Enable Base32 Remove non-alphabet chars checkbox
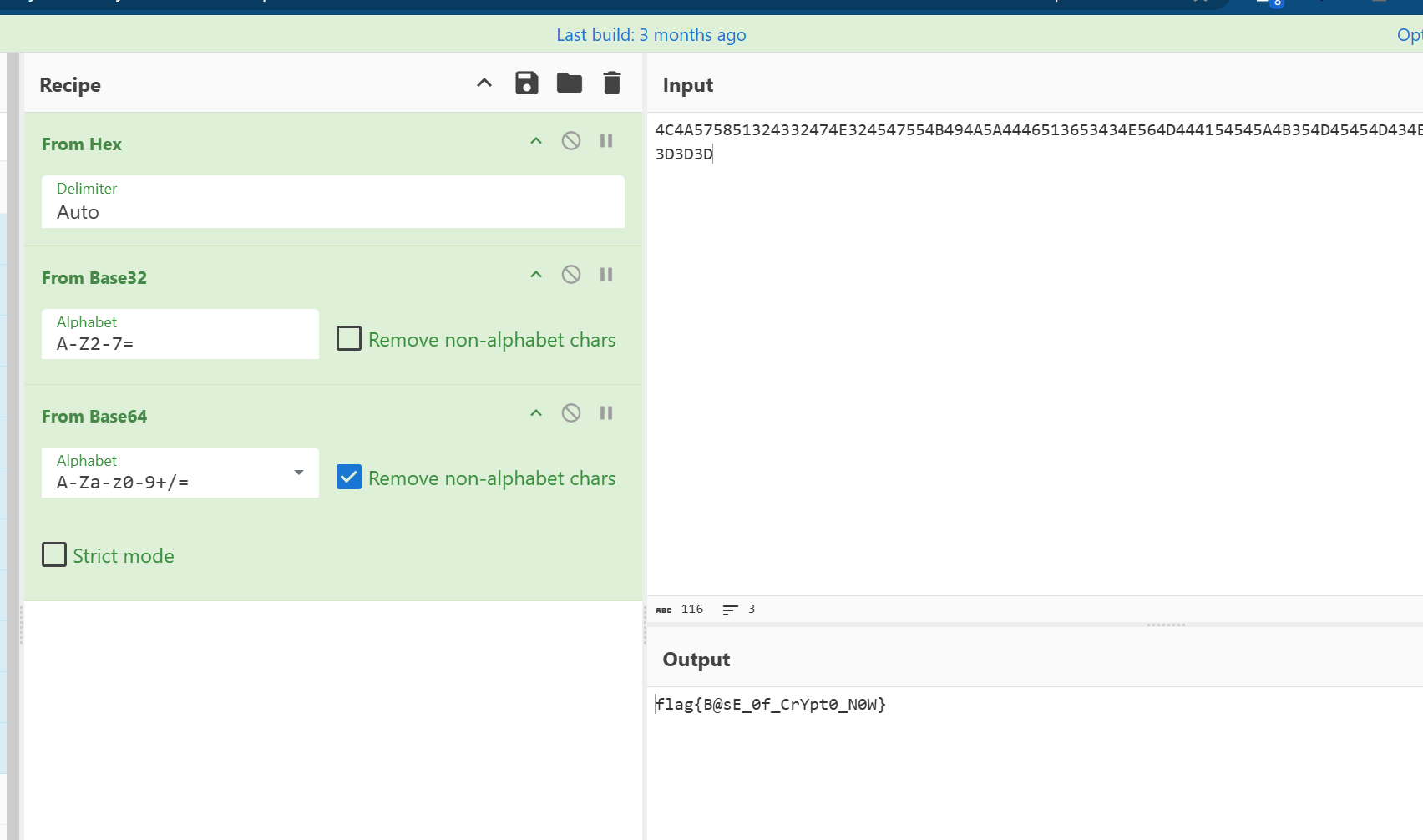The image size is (1423, 840). coord(349,339)
